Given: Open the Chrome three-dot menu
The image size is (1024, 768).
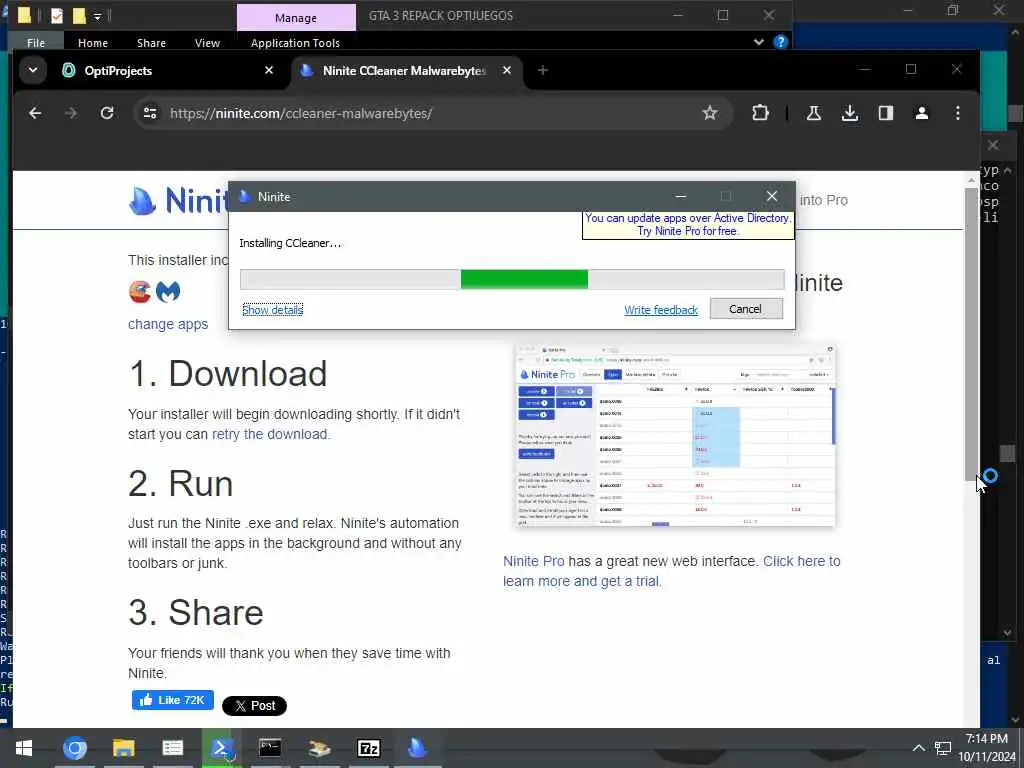Looking at the screenshot, I should pos(957,113).
